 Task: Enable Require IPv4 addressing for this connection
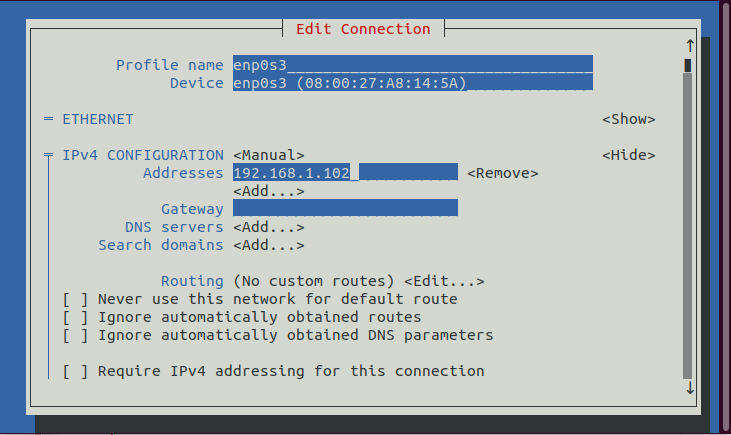tap(75, 371)
